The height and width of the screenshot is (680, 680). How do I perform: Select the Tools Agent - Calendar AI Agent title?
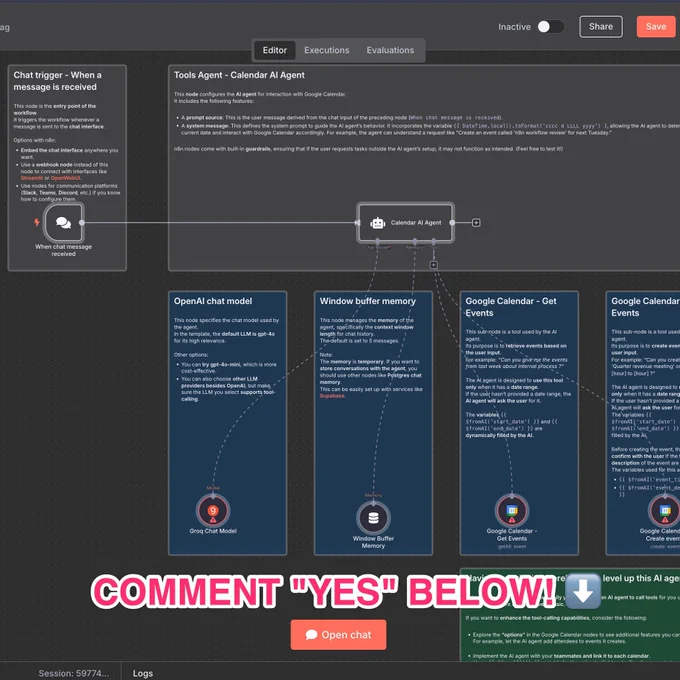[x=239, y=75]
